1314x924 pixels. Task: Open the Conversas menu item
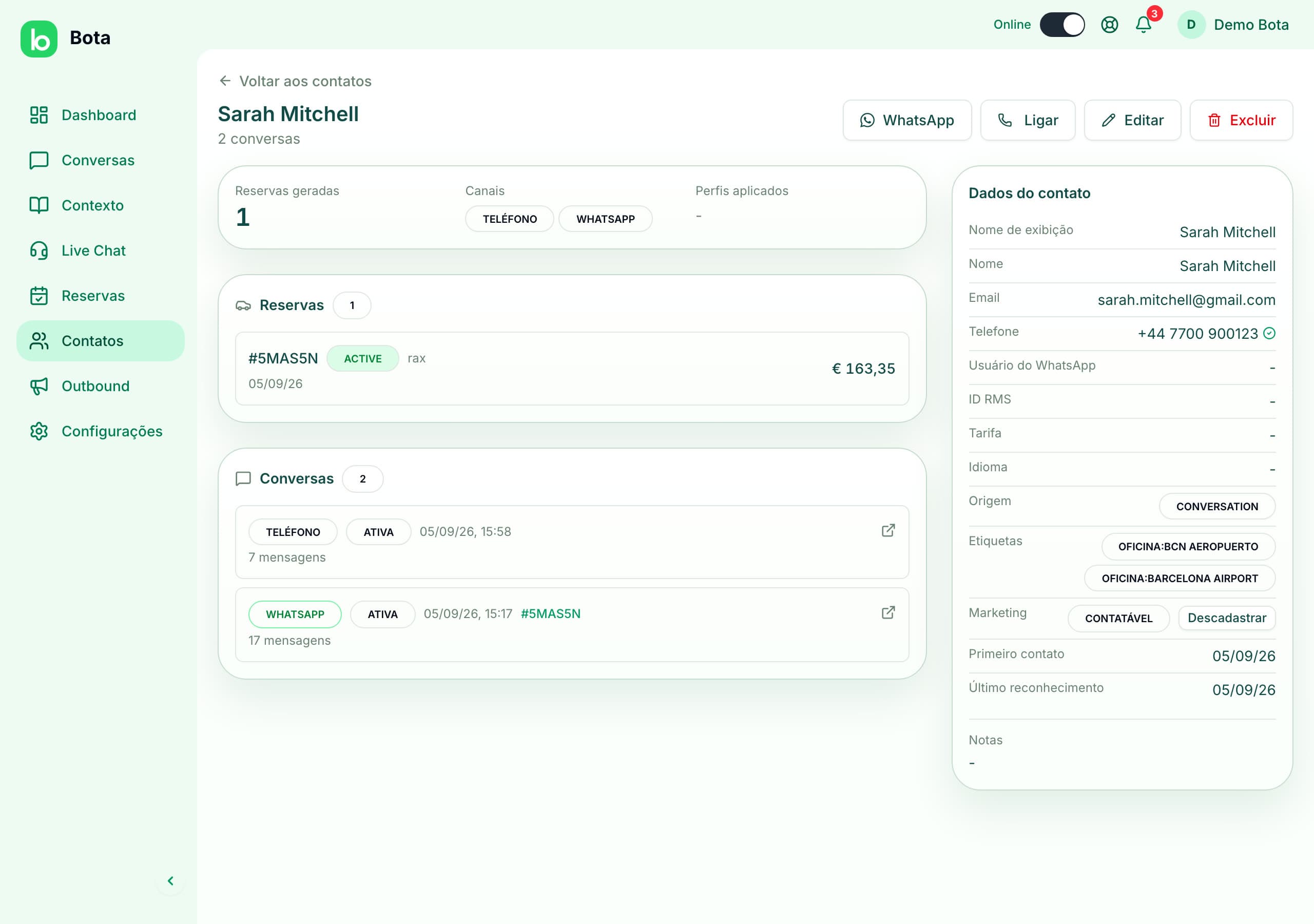[x=101, y=160]
